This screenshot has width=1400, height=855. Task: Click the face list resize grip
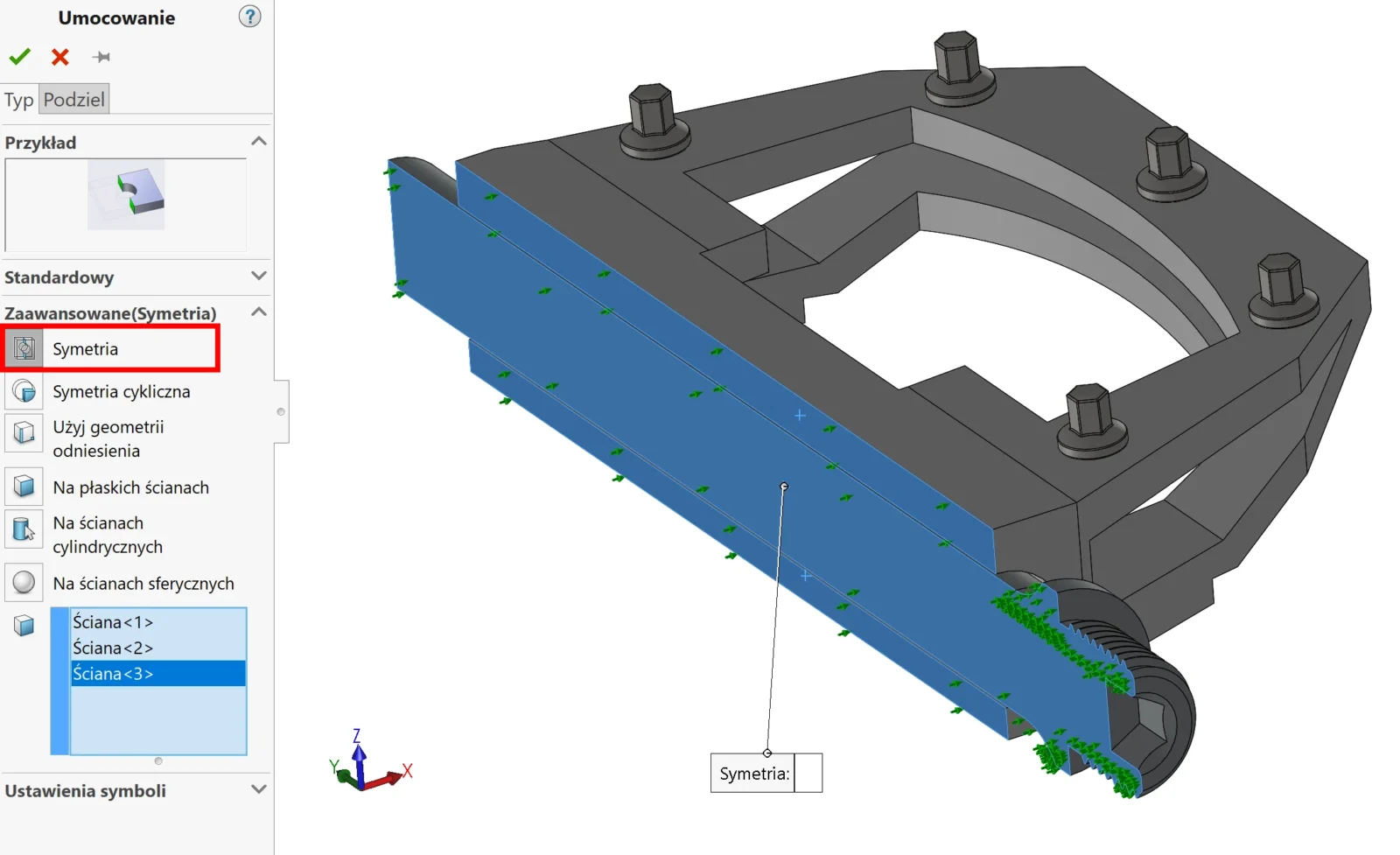(158, 760)
